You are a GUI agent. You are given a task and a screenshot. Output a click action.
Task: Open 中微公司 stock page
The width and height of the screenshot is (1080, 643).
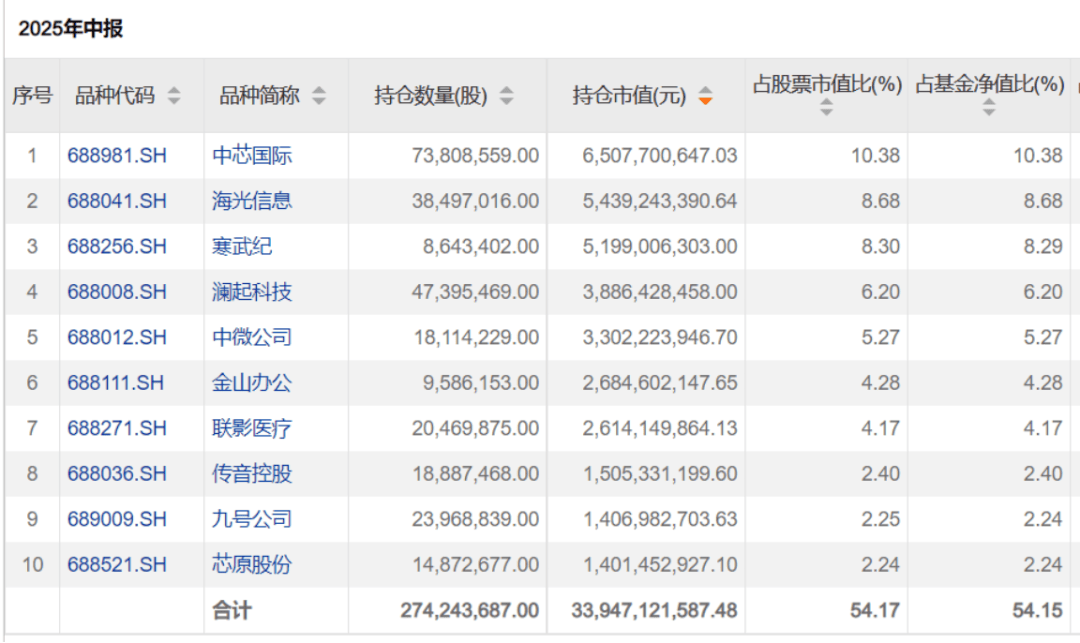252,337
